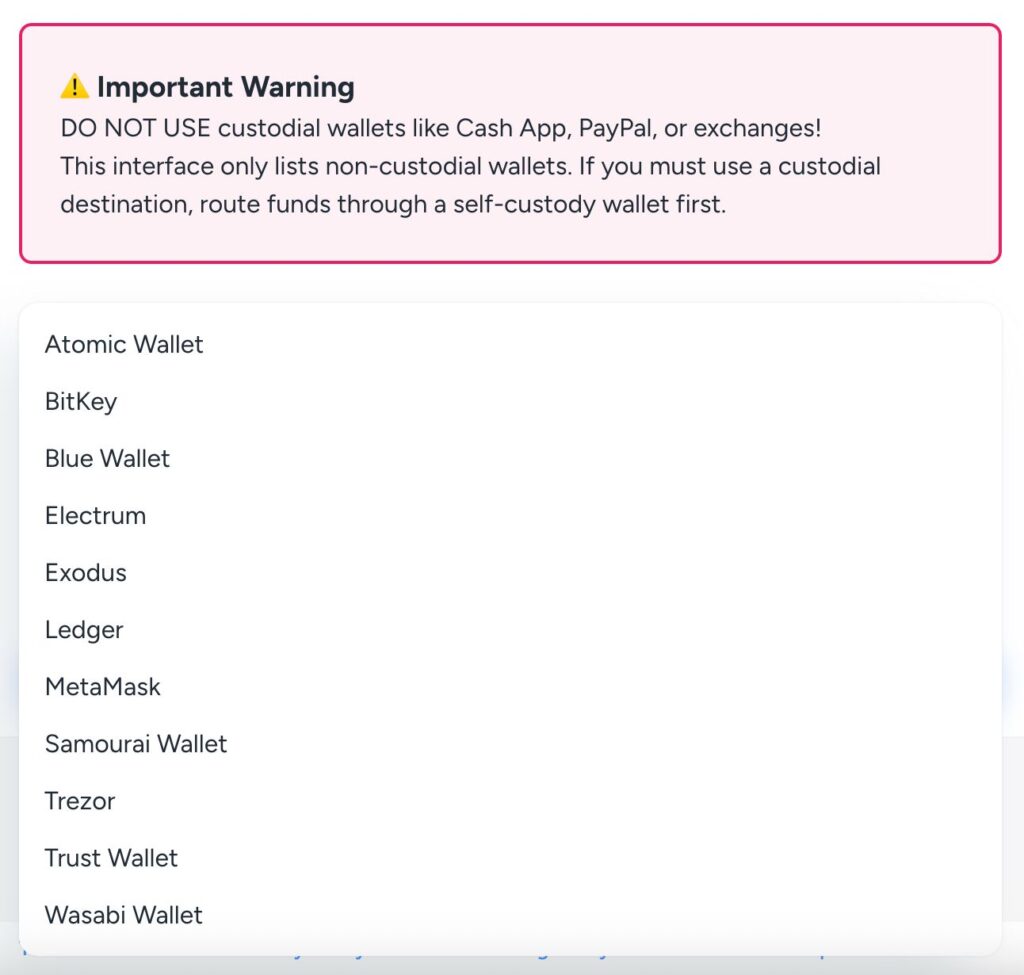Click the Important Warning heading

pyautogui.click(x=225, y=88)
